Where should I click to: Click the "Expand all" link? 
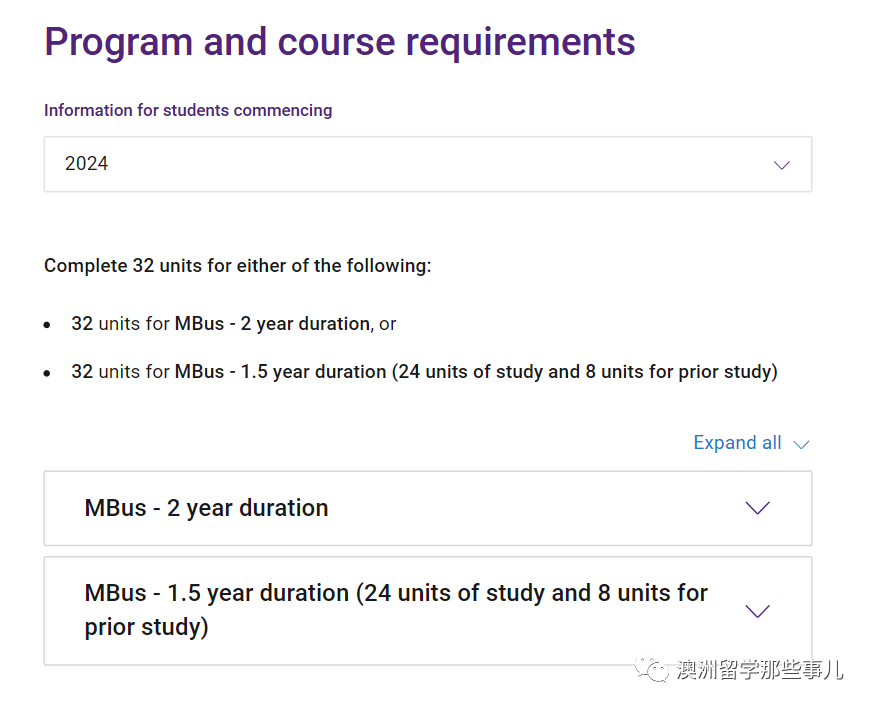[x=737, y=443]
